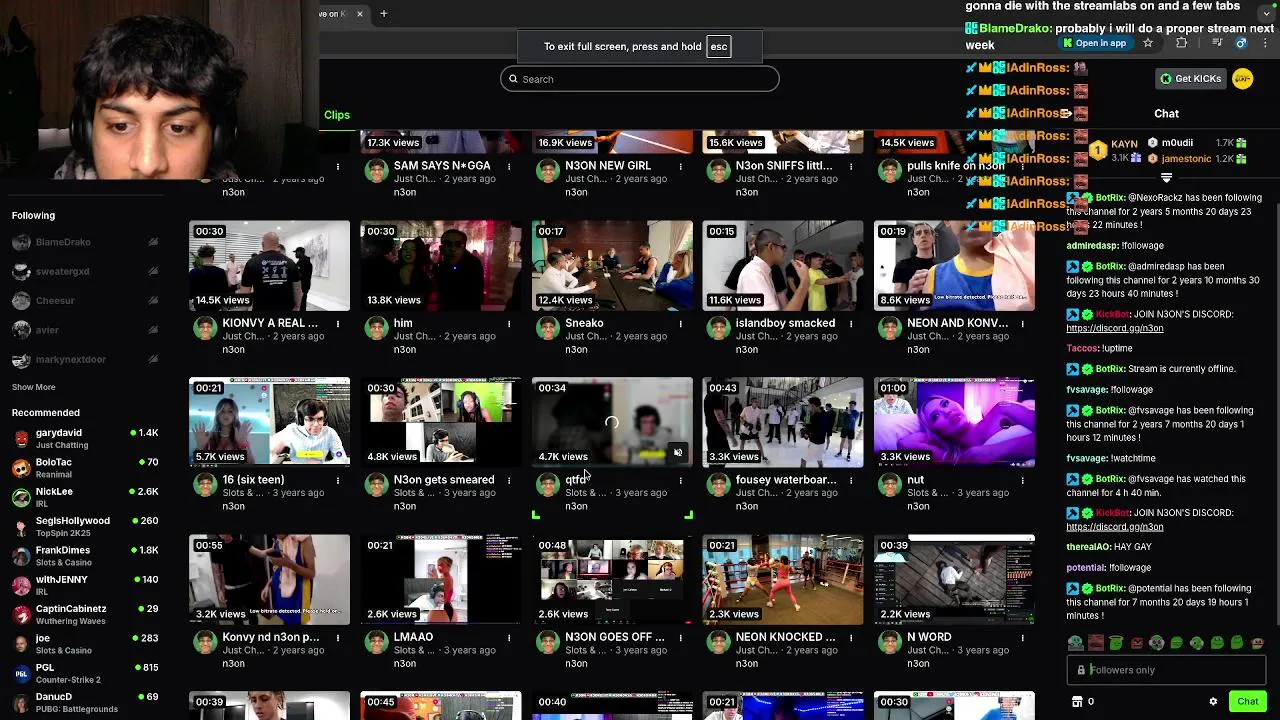The width and height of the screenshot is (1280, 720).
Task: Open the 'N3ON GOES OFF ...' clip title
Action: coord(614,637)
